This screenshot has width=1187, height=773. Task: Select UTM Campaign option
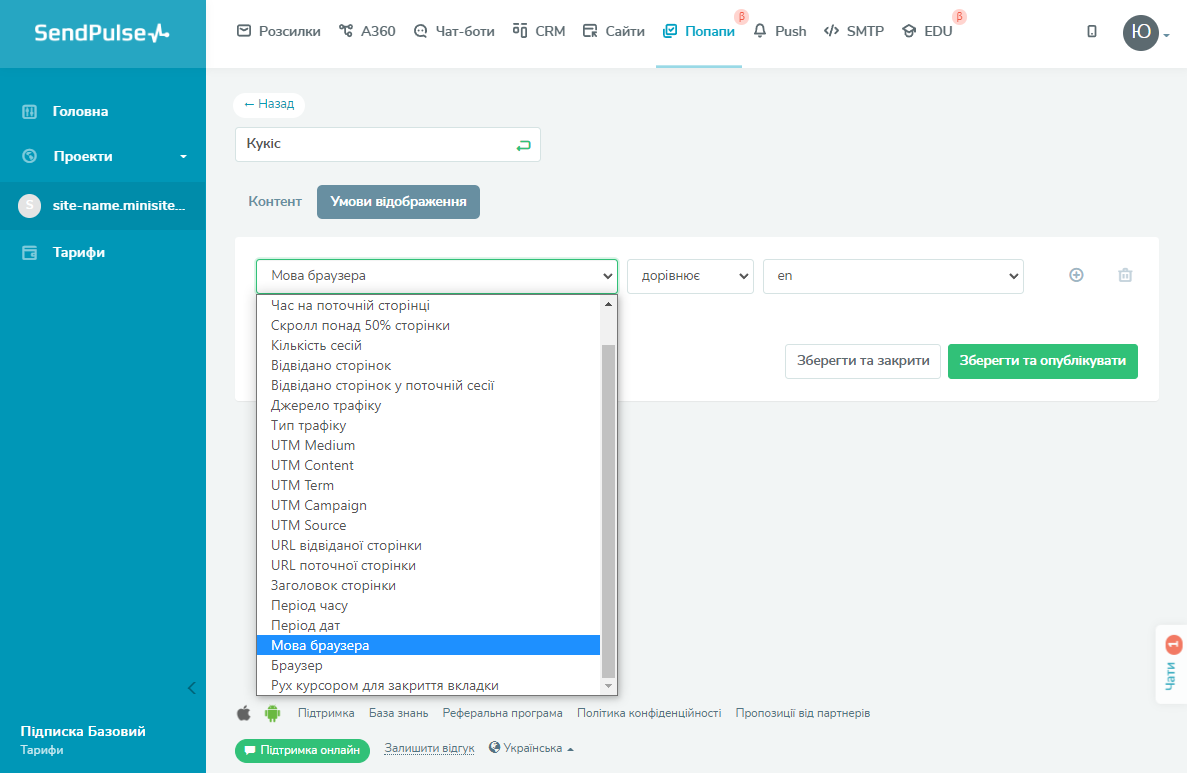pos(428,505)
